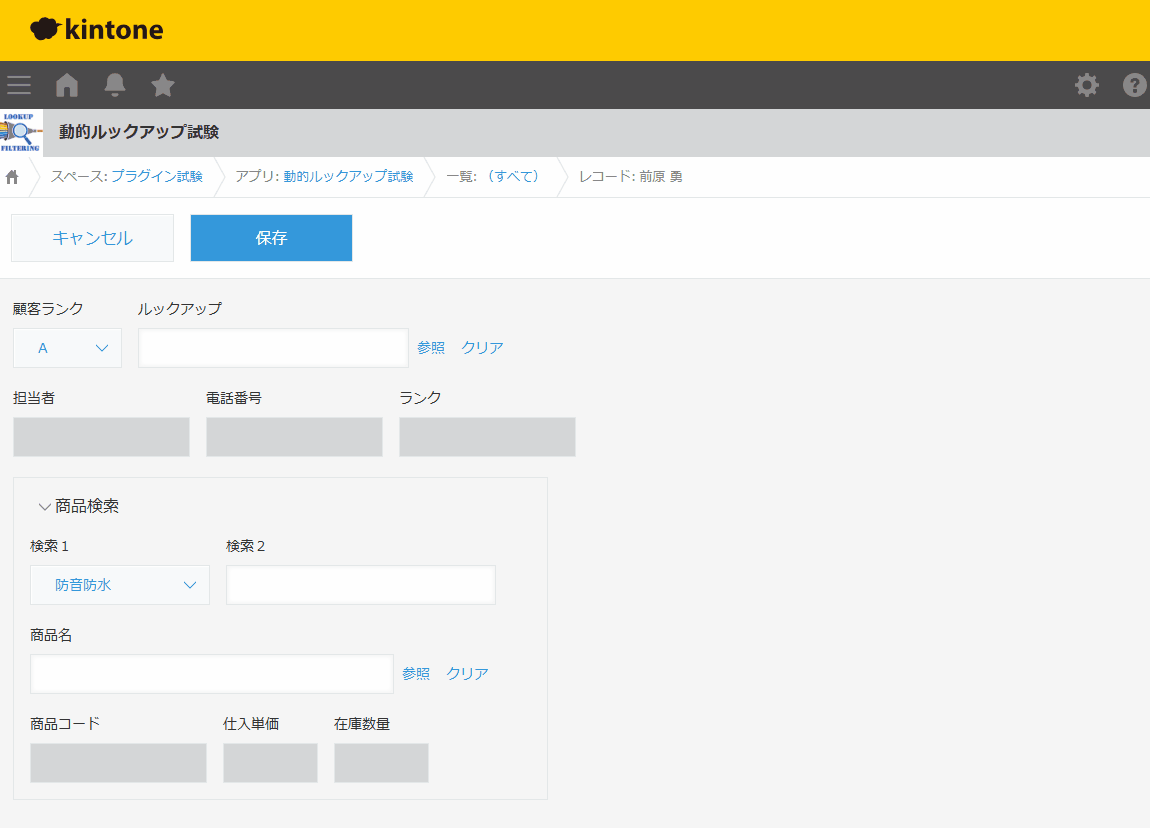Open the settings gear menu

click(1086, 85)
